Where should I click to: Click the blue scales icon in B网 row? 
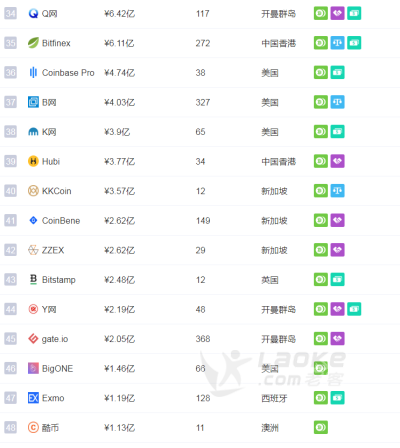pos(337,102)
